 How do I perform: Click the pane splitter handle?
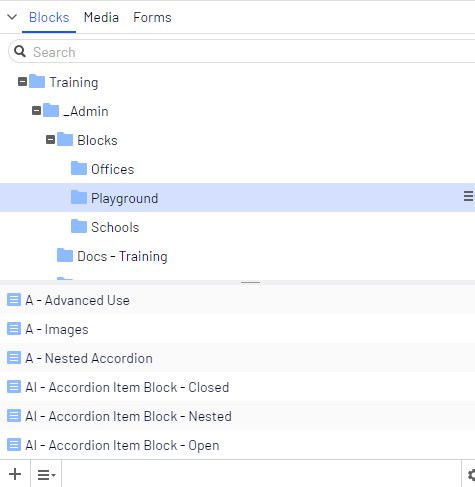pyautogui.click(x=250, y=282)
